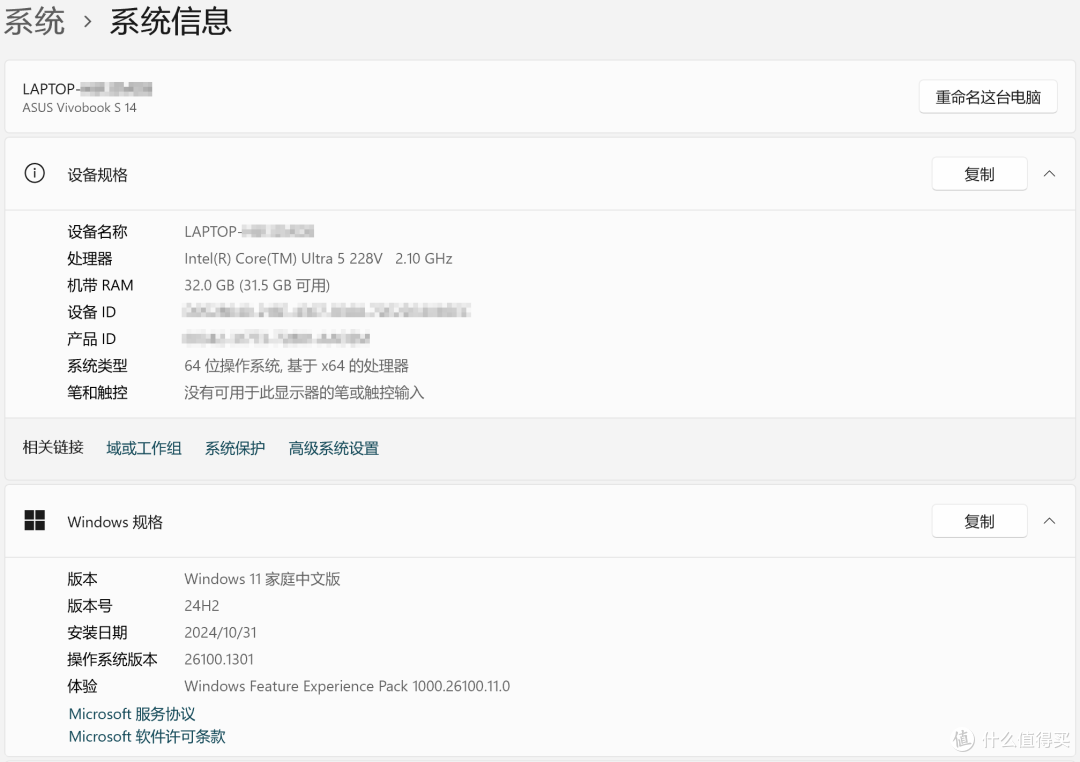The image size is (1080, 762).
Task: Collapse the 设备规格 section chevron
Action: [x=1049, y=174]
